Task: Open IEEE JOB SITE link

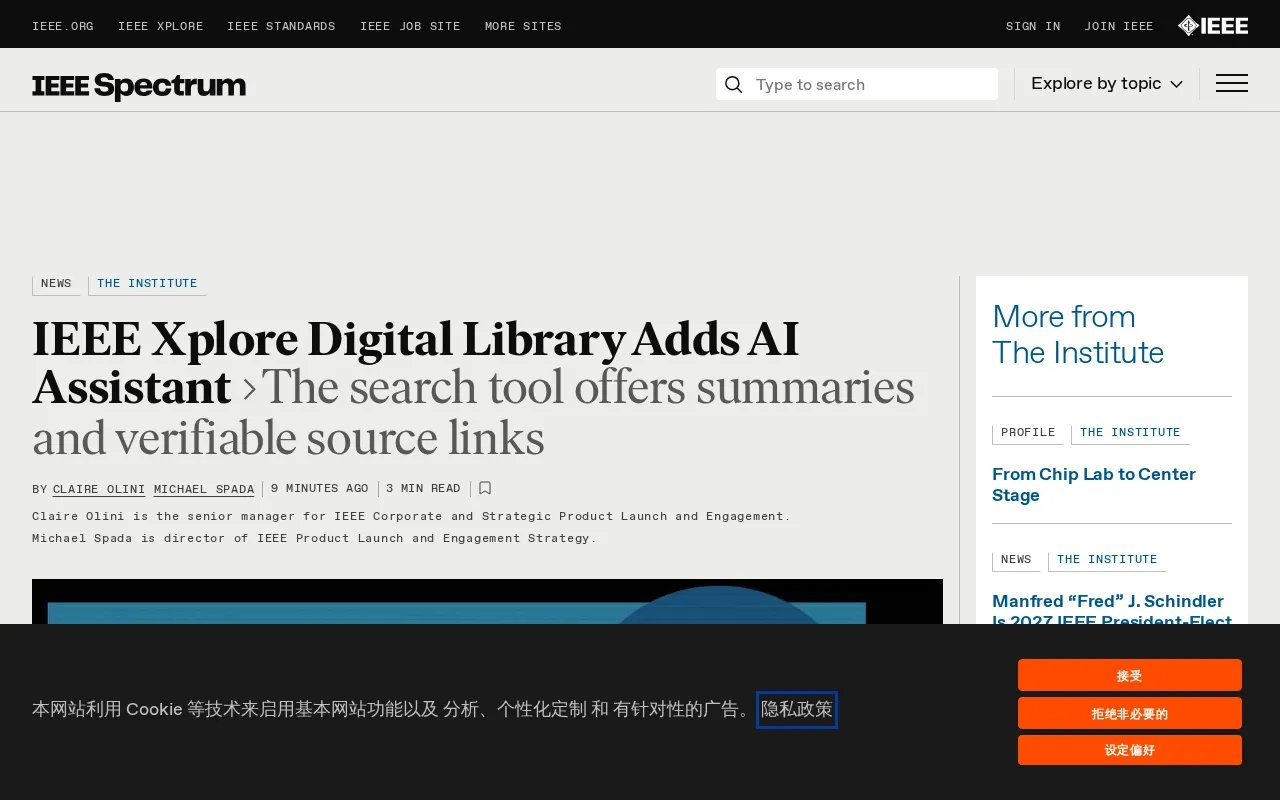Action: (x=410, y=27)
